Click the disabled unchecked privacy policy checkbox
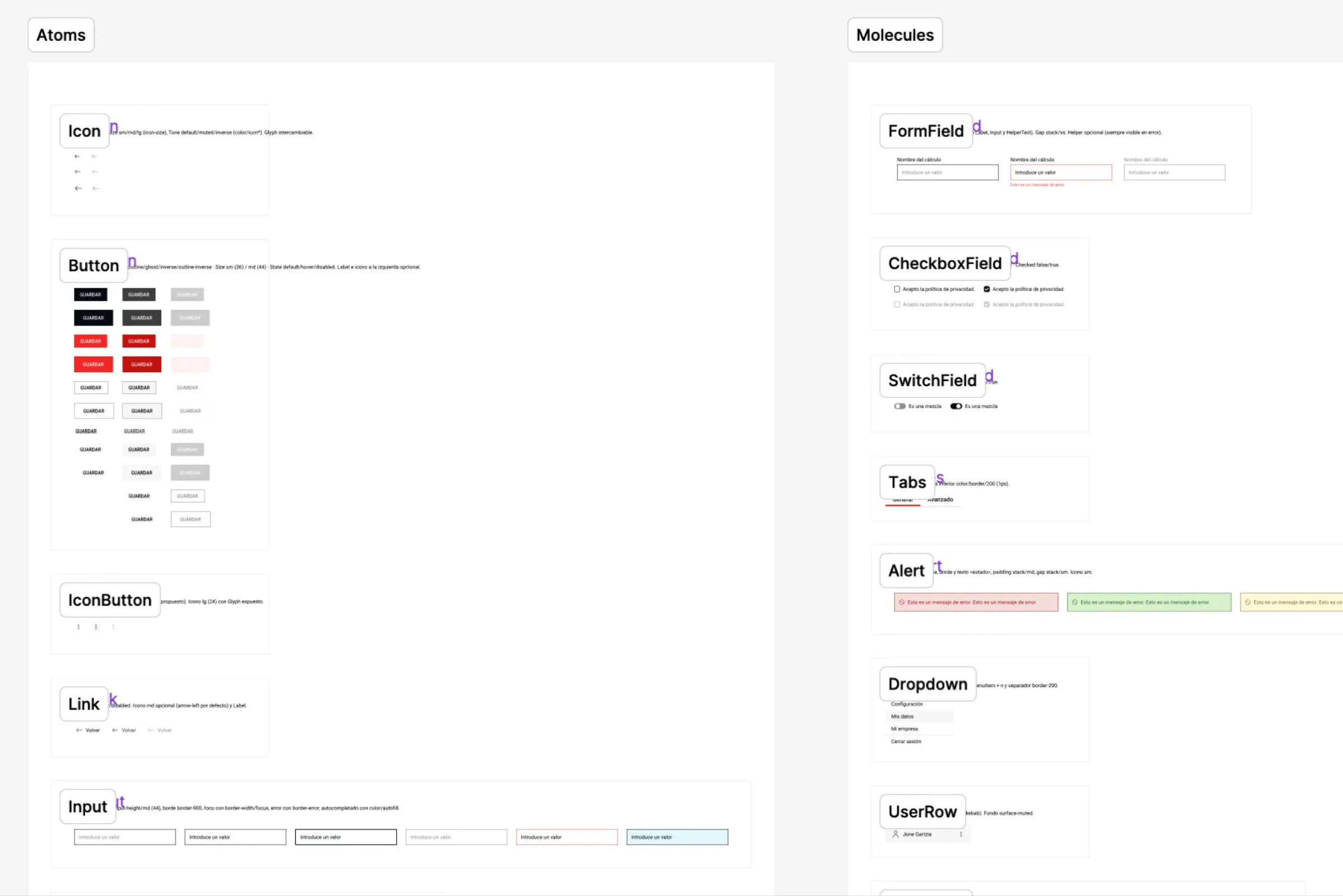This screenshot has width=1343, height=896. [x=897, y=304]
